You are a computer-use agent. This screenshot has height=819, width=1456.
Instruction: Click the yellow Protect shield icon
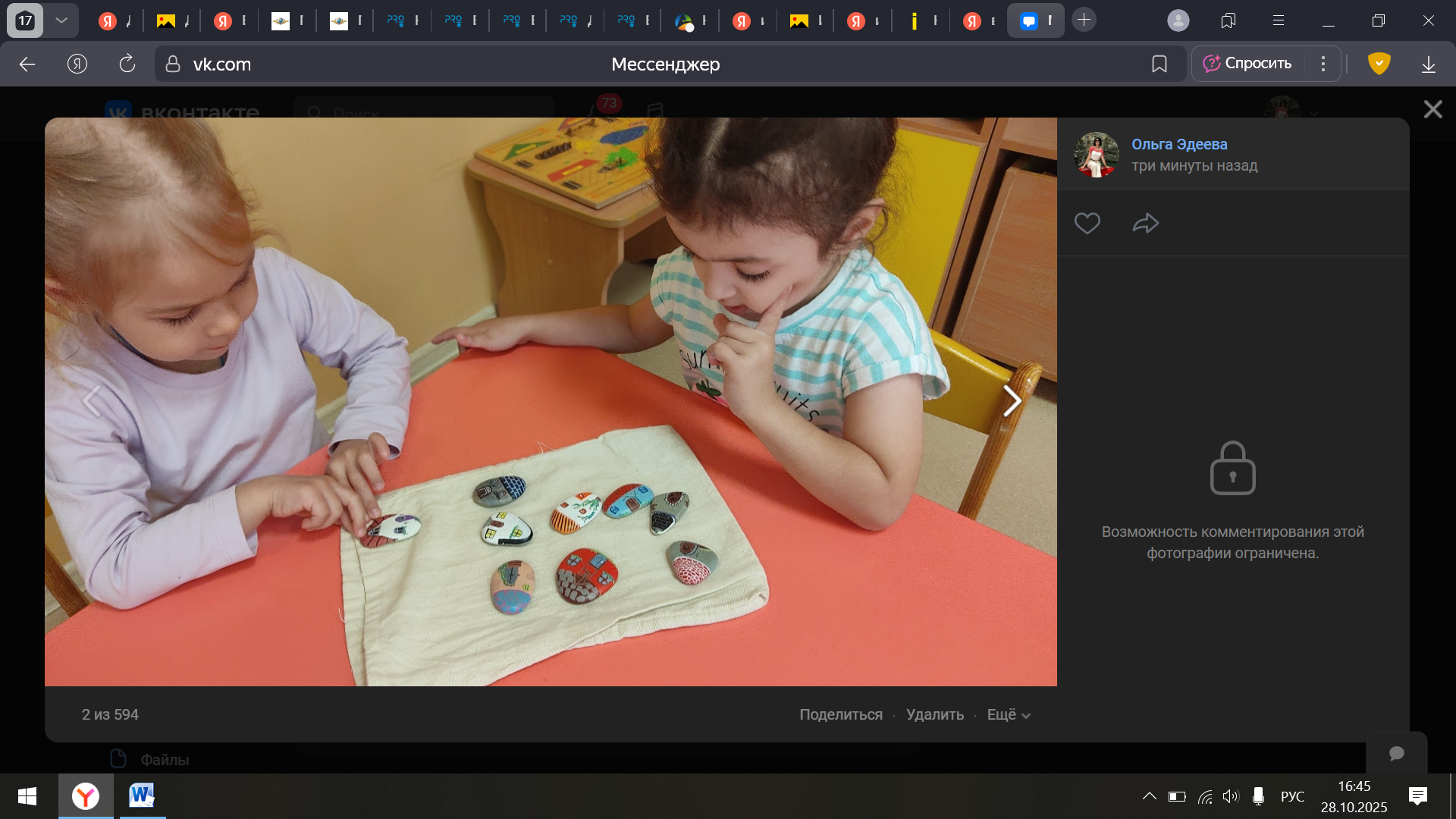[1379, 64]
